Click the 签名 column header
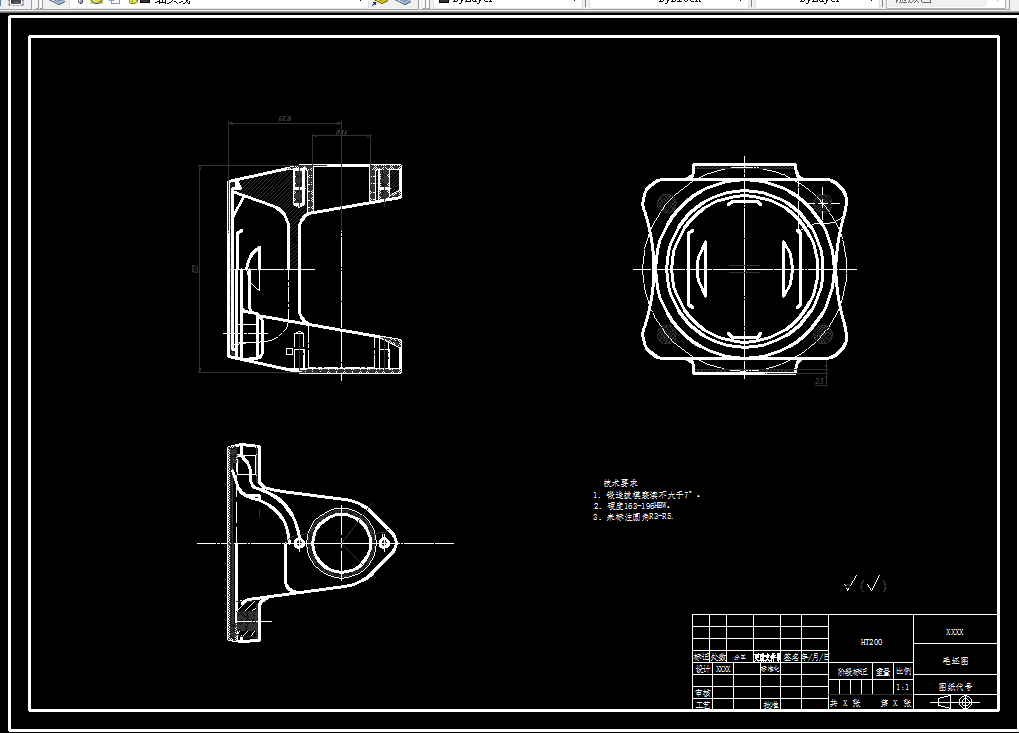 (791, 657)
